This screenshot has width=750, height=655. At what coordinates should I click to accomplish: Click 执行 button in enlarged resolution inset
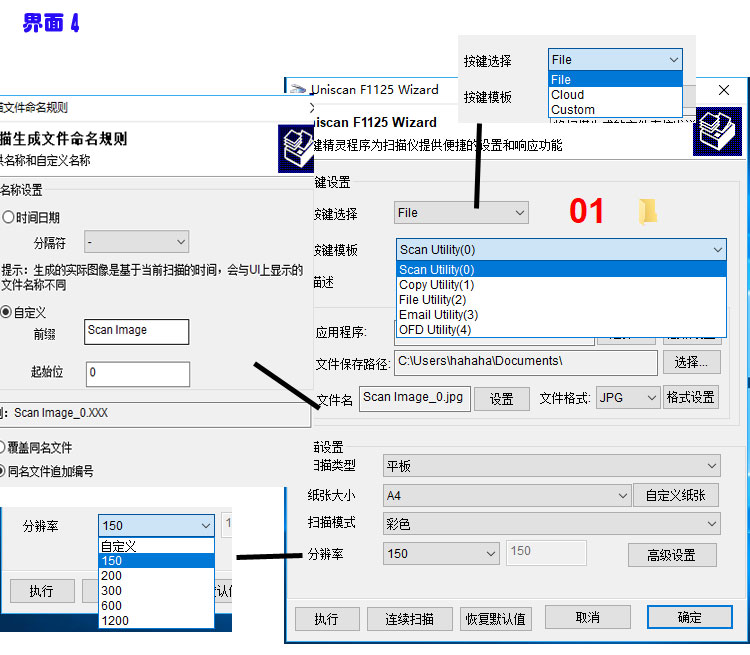42,591
